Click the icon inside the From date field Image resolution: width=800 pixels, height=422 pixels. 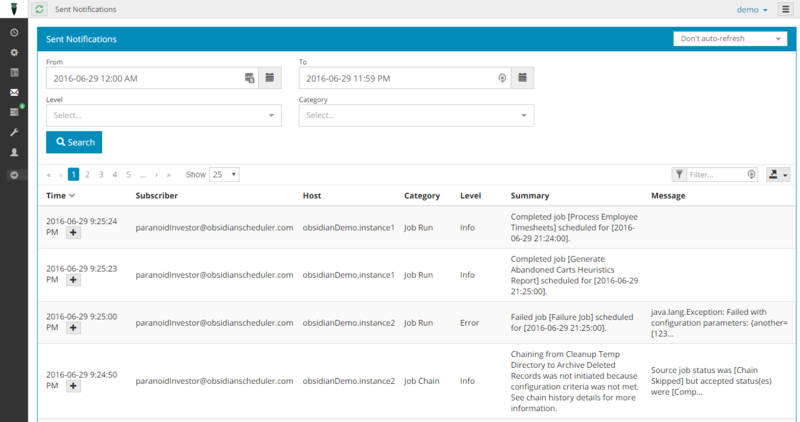tap(249, 78)
